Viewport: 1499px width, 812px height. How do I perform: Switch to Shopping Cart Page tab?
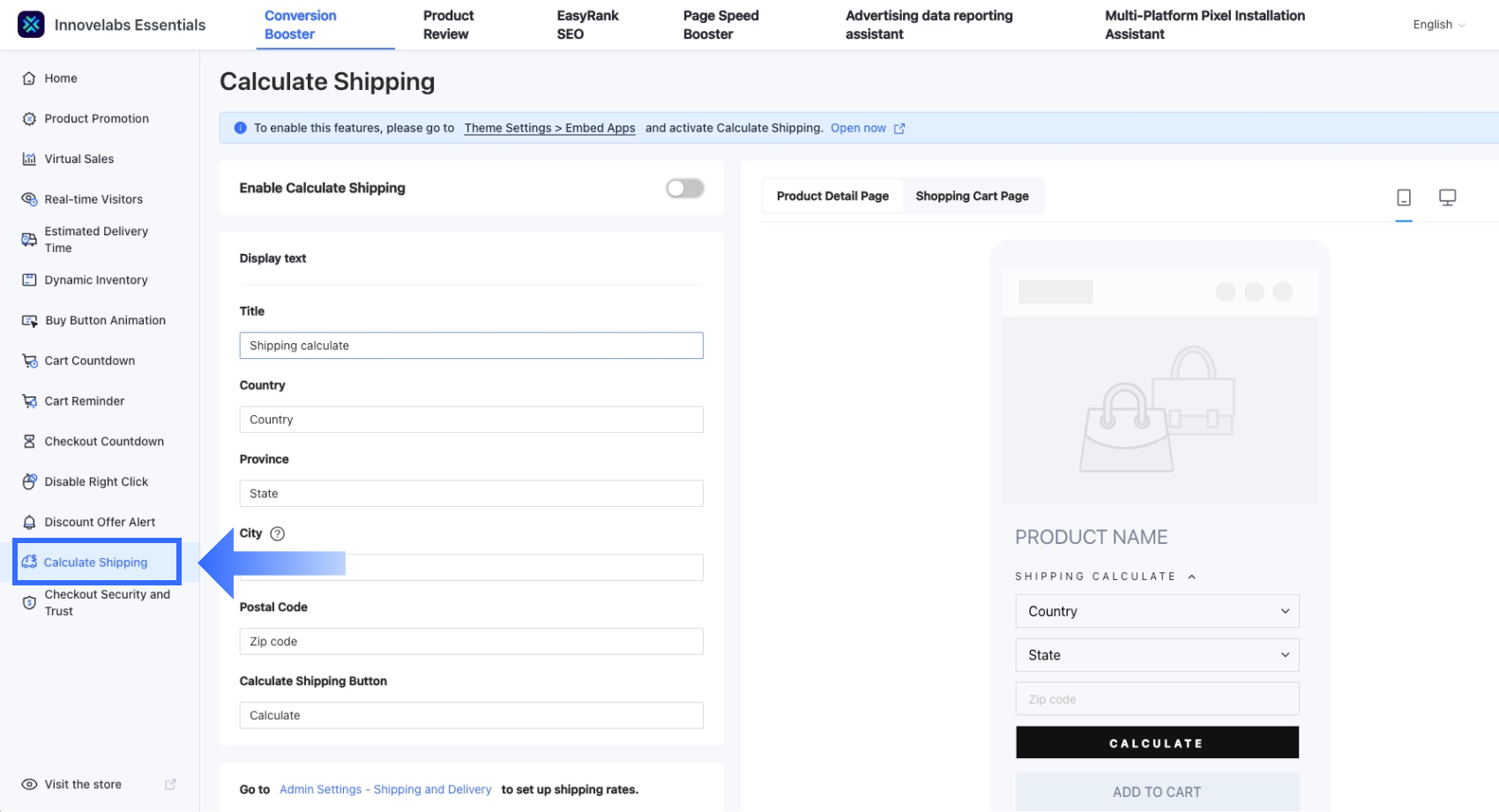[x=972, y=196]
